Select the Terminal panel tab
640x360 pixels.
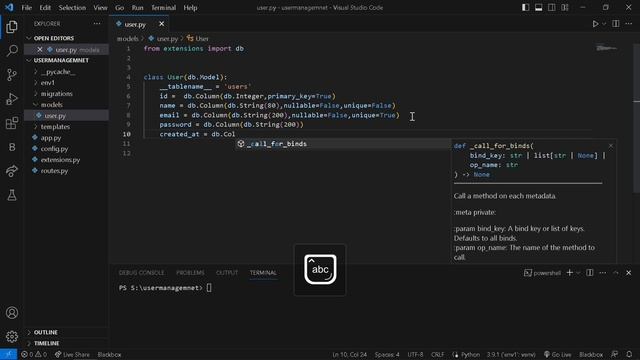pos(263,273)
